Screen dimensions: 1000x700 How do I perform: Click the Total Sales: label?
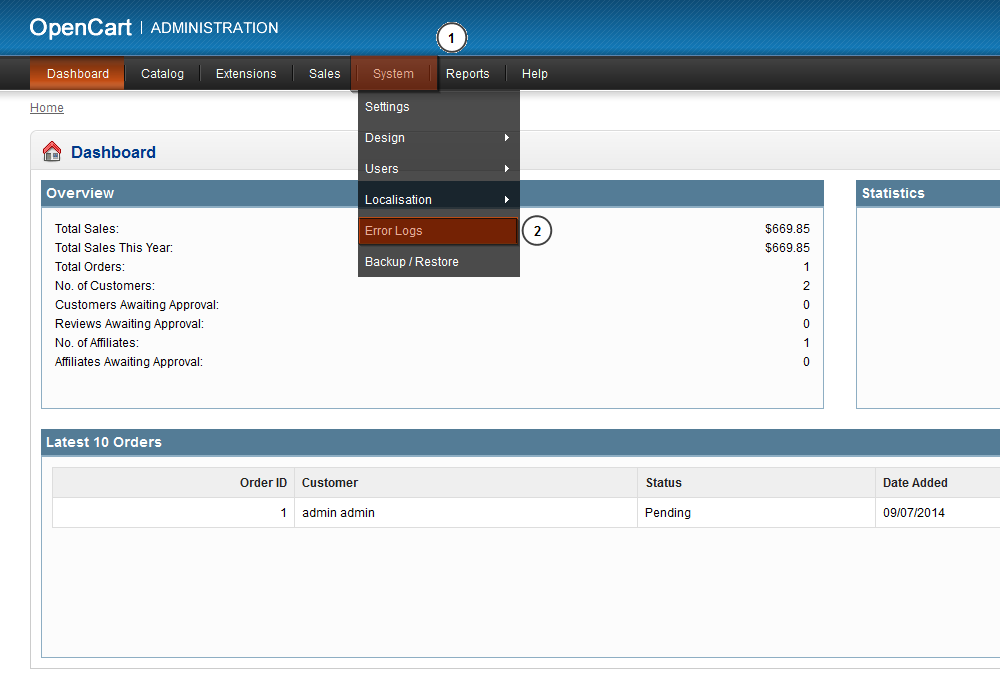[87, 229]
